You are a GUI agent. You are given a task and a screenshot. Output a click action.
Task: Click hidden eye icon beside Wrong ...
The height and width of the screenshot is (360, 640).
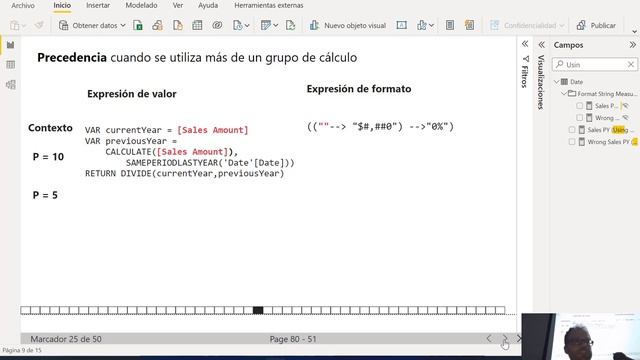(625, 118)
